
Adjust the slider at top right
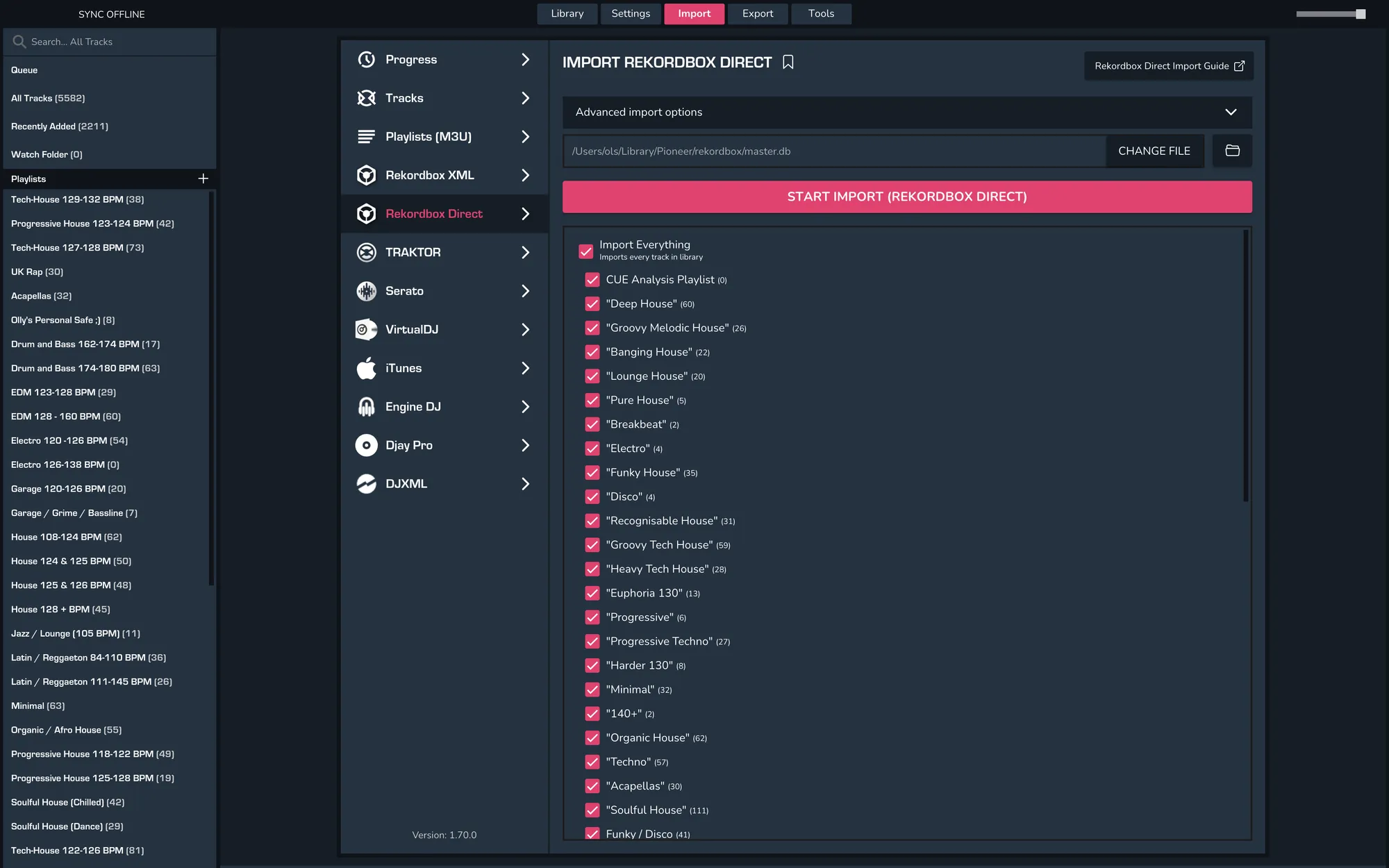pos(1330,12)
